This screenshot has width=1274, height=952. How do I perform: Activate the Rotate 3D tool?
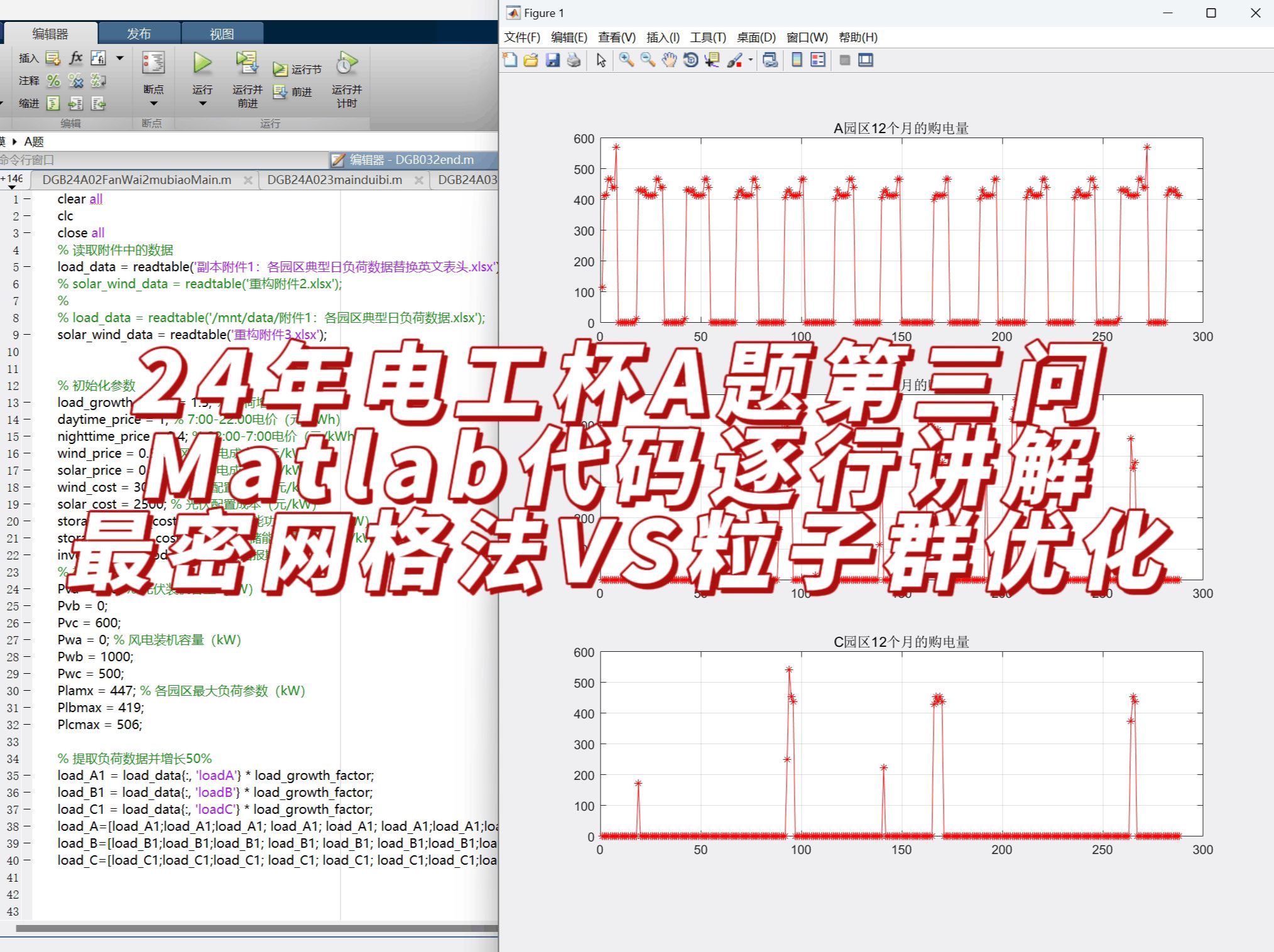[690, 60]
